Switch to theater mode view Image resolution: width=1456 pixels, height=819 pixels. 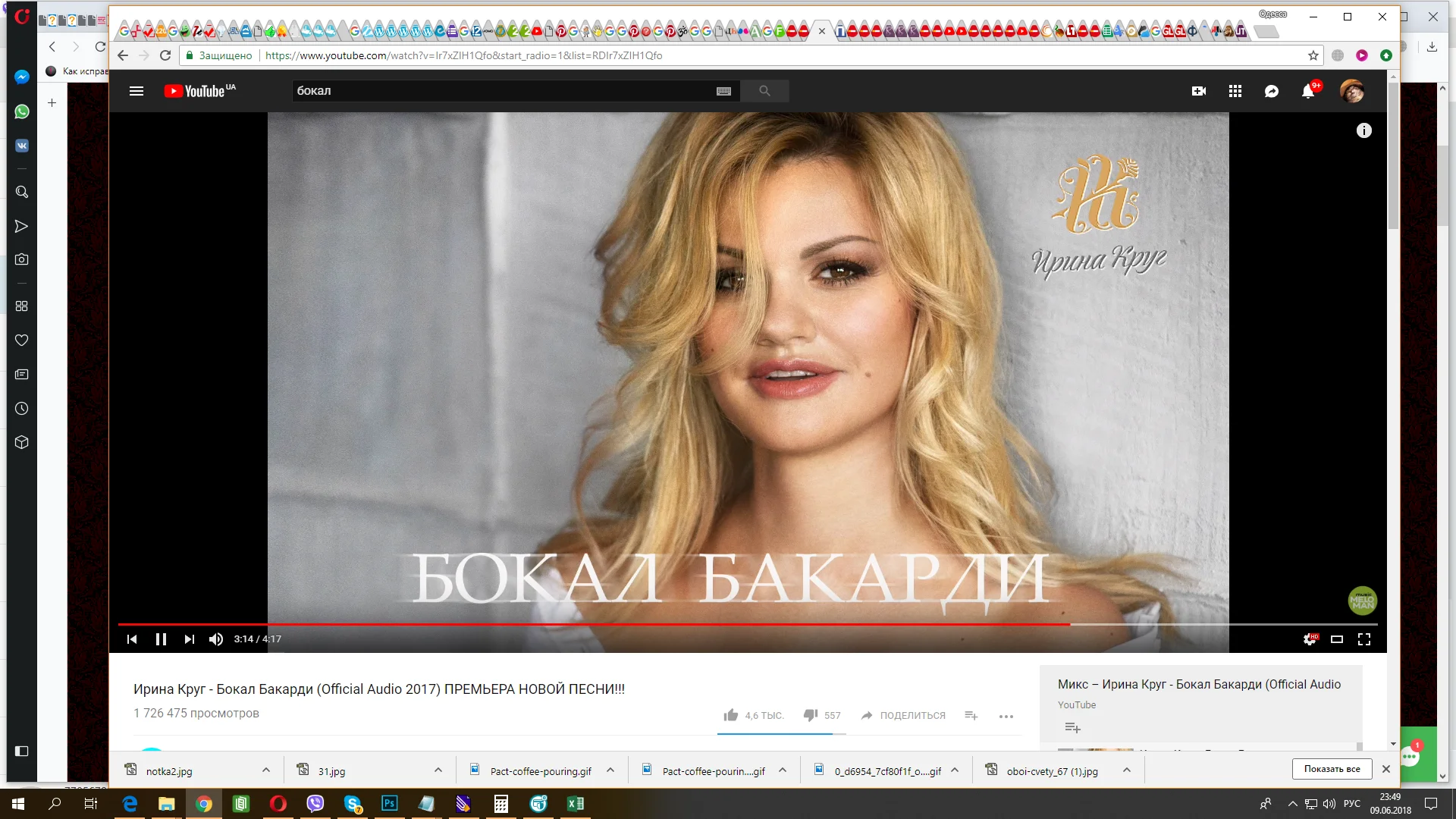1337,639
